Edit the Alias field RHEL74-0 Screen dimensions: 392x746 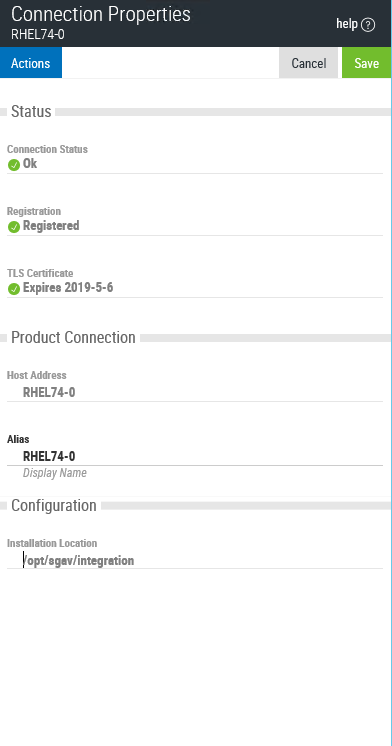[x=195, y=456]
